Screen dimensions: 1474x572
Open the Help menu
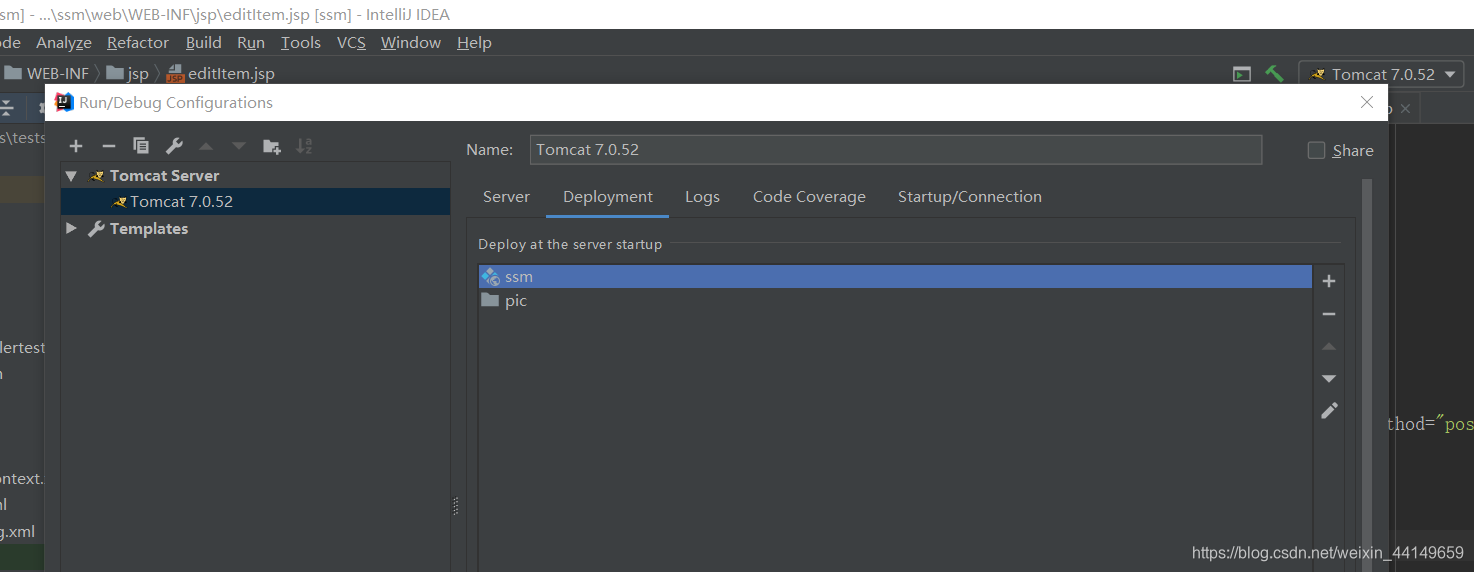474,42
